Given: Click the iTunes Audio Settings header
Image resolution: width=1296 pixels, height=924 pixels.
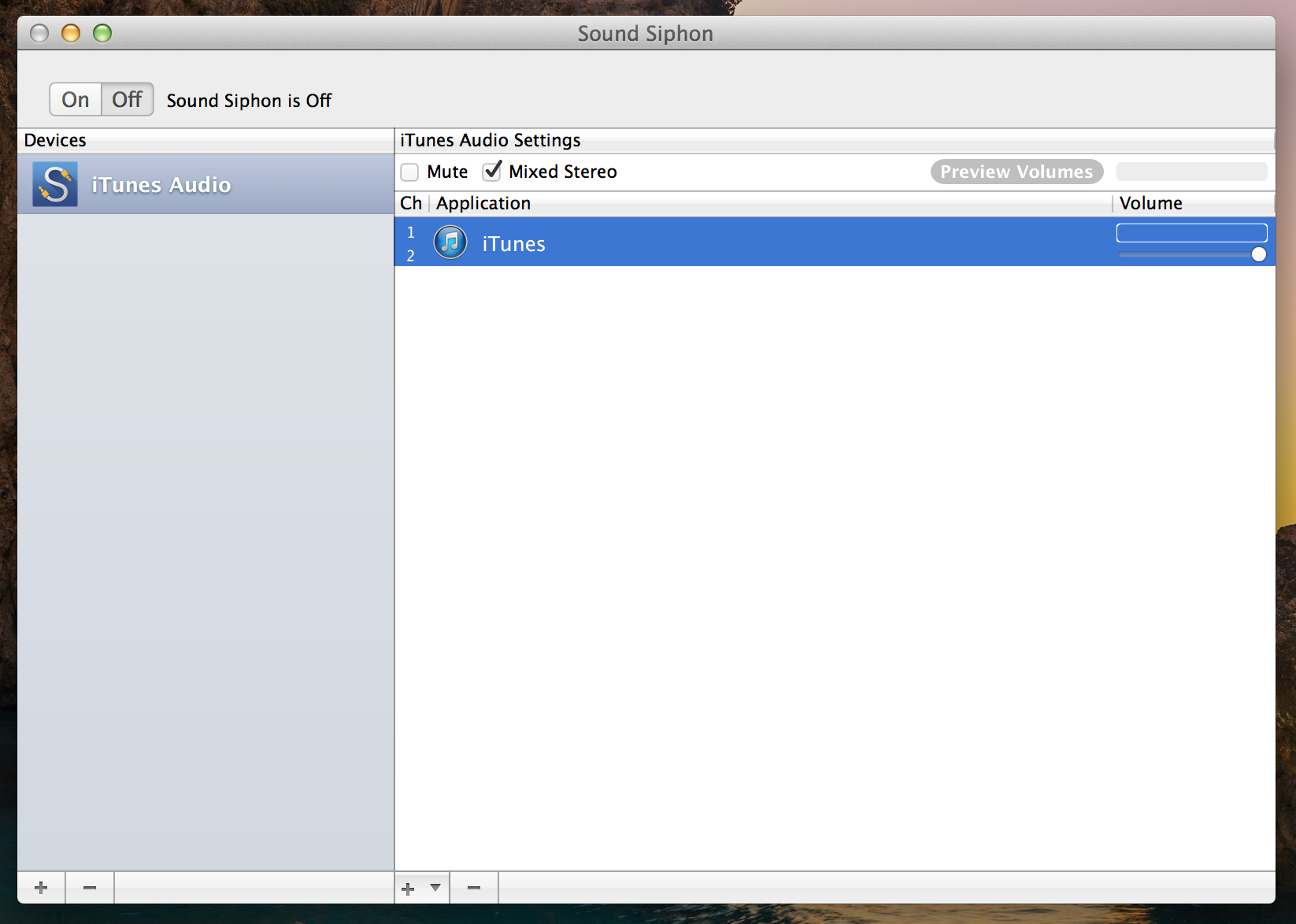Looking at the screenshot, I should point(835,140).
